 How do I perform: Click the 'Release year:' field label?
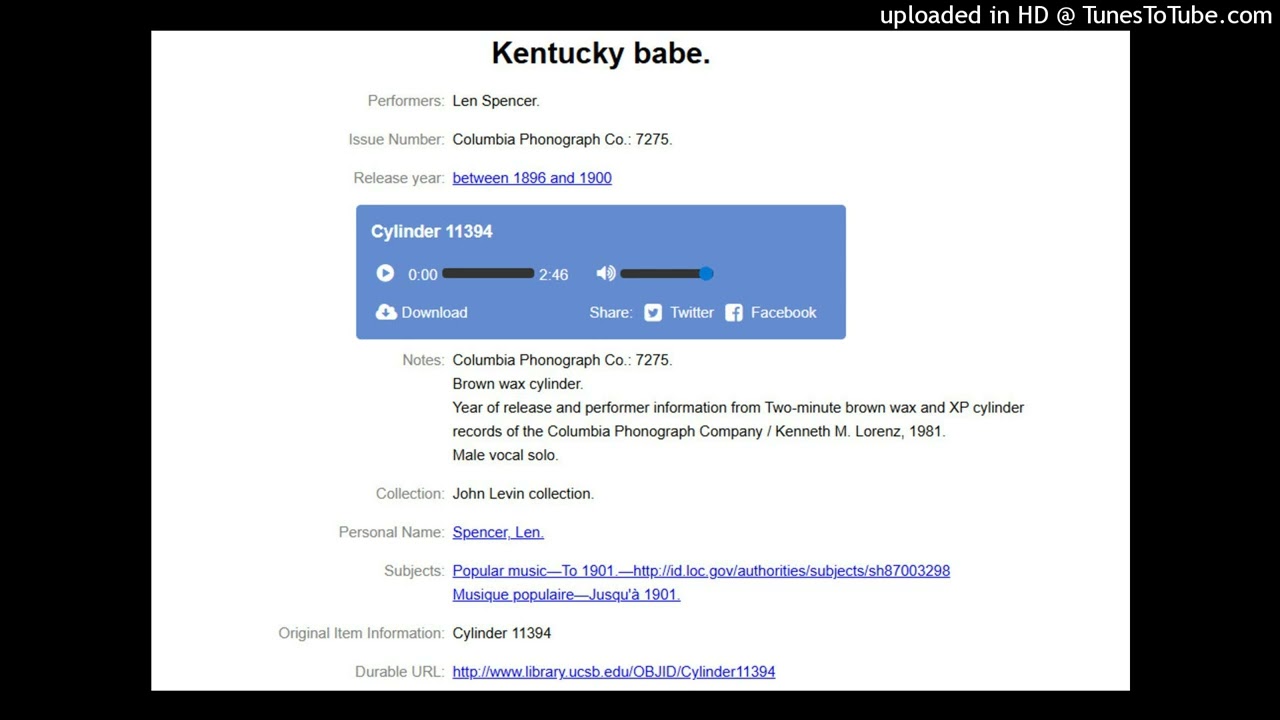(x=399, y=178)
